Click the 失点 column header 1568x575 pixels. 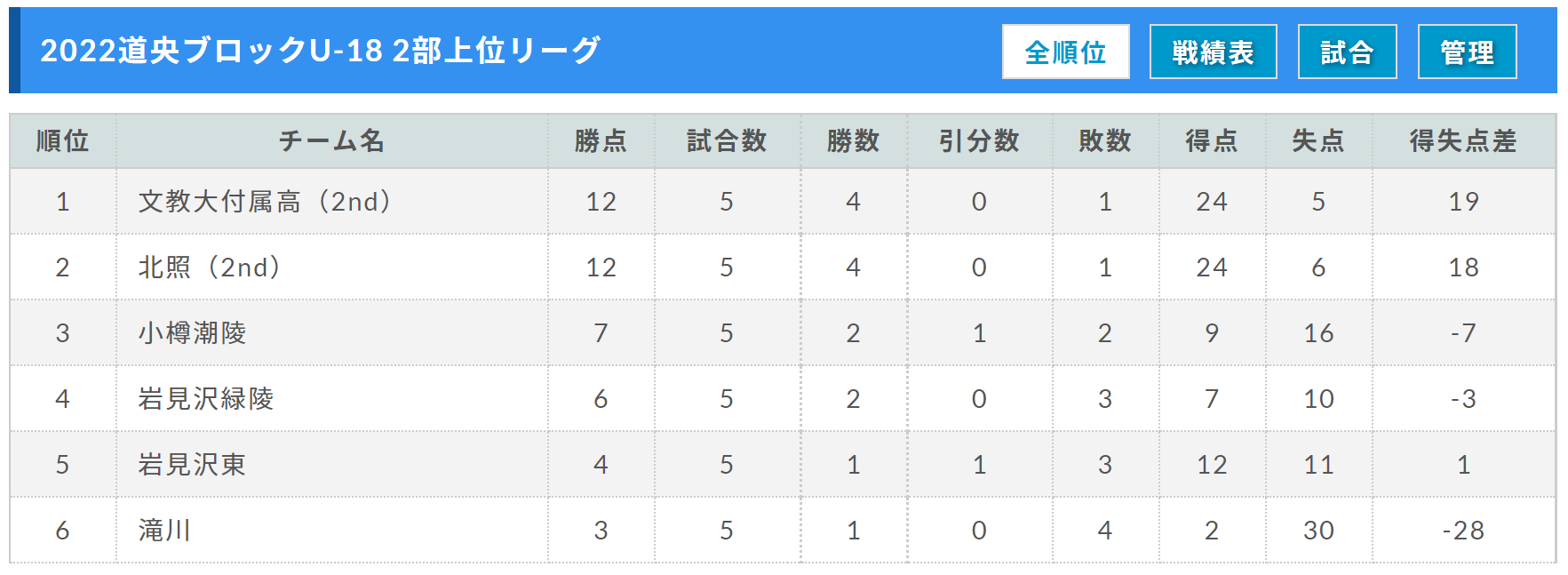click(x=1318, y=140)
